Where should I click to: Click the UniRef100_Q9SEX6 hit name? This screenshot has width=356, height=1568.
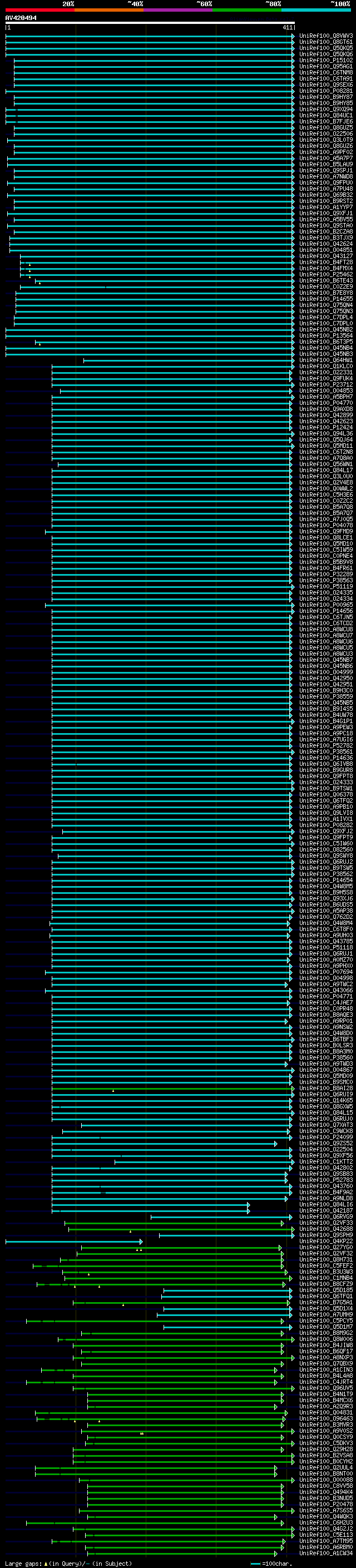tap(325, 85)
